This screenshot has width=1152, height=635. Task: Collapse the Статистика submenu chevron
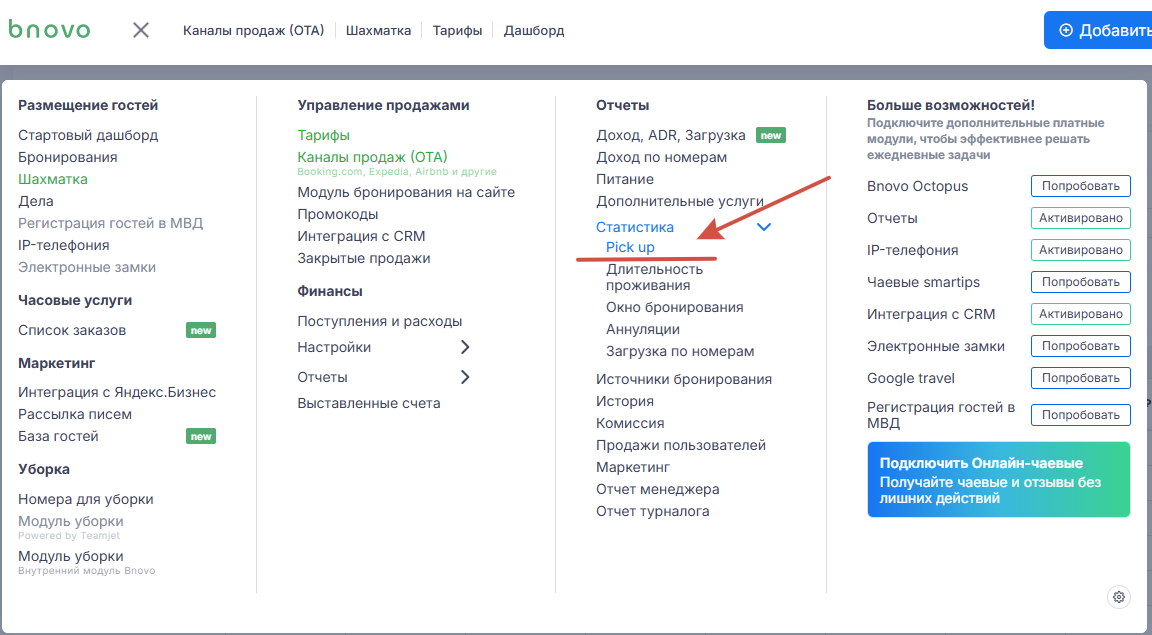click(x=764, y=227)
